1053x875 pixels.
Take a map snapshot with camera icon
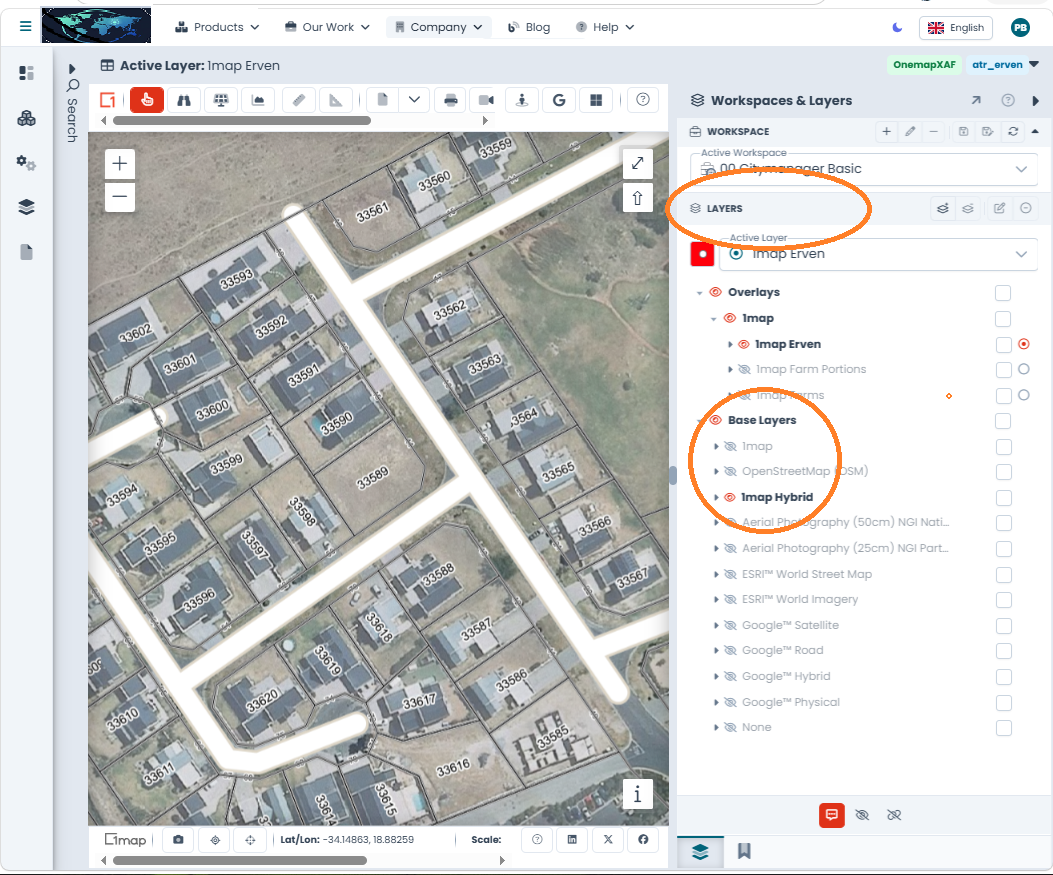pyautogui.click(x=178, y=839)
